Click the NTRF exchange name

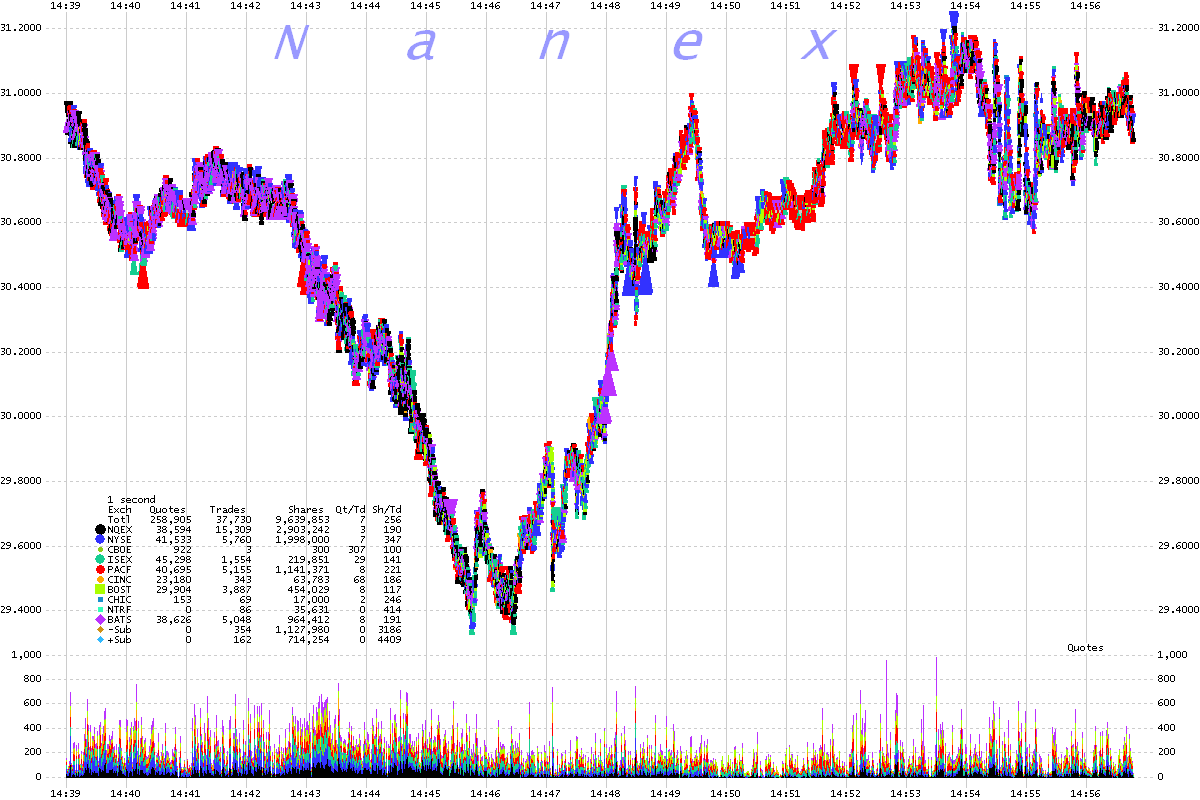pos(120,609)
